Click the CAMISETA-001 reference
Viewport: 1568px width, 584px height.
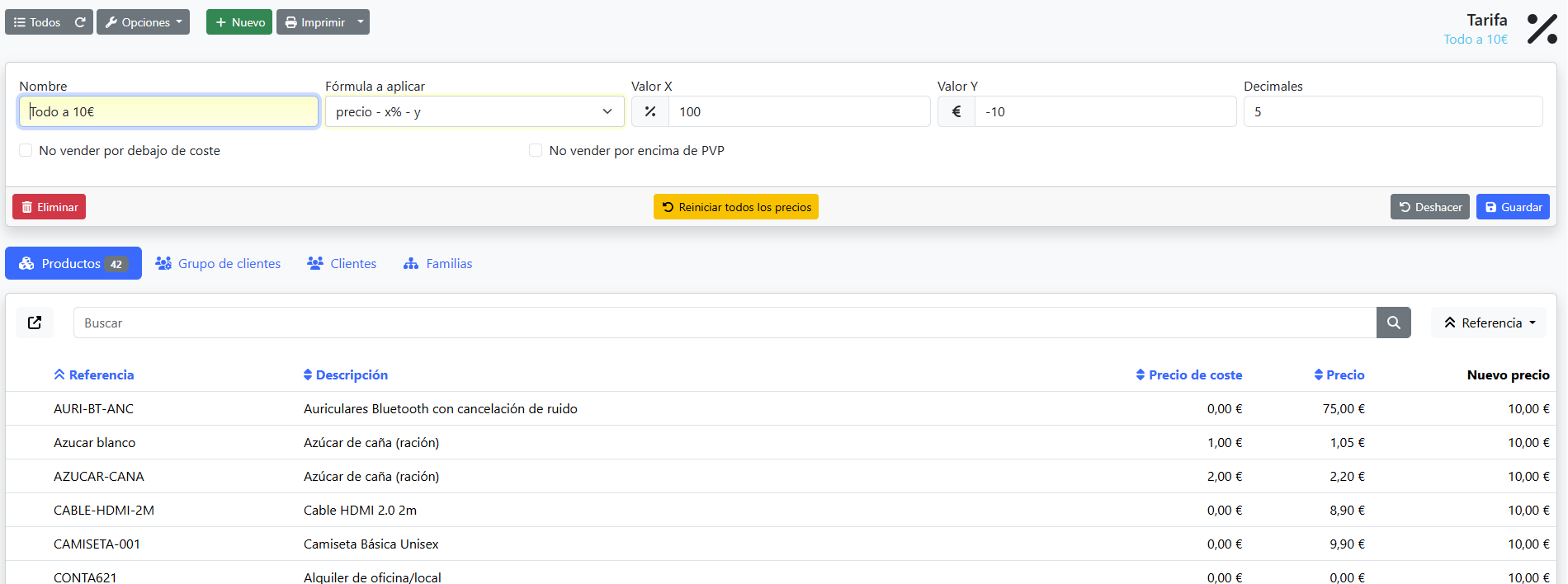click(97, 544)
